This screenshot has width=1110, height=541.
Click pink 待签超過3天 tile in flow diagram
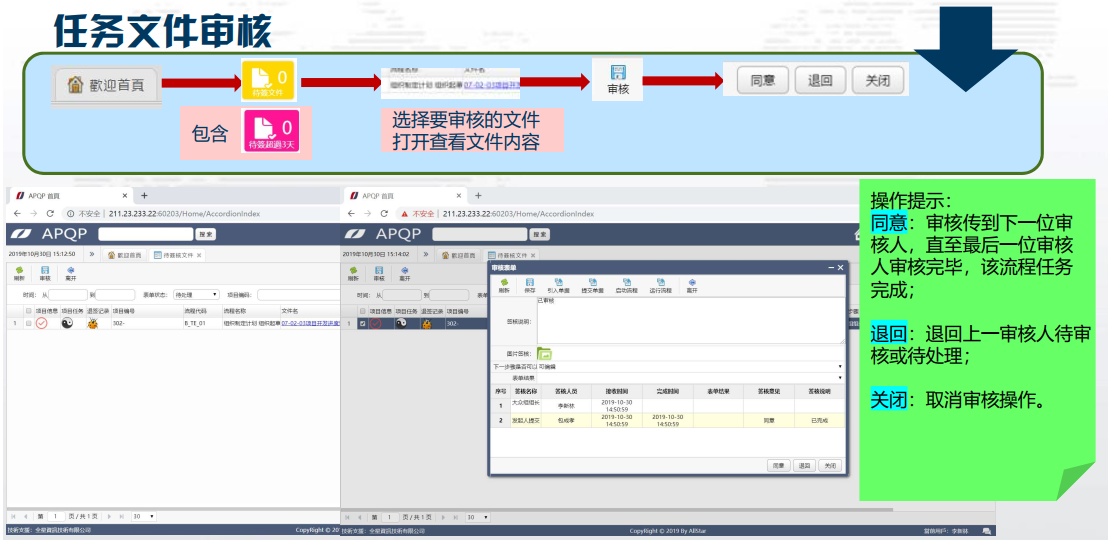tap(270, 131)
